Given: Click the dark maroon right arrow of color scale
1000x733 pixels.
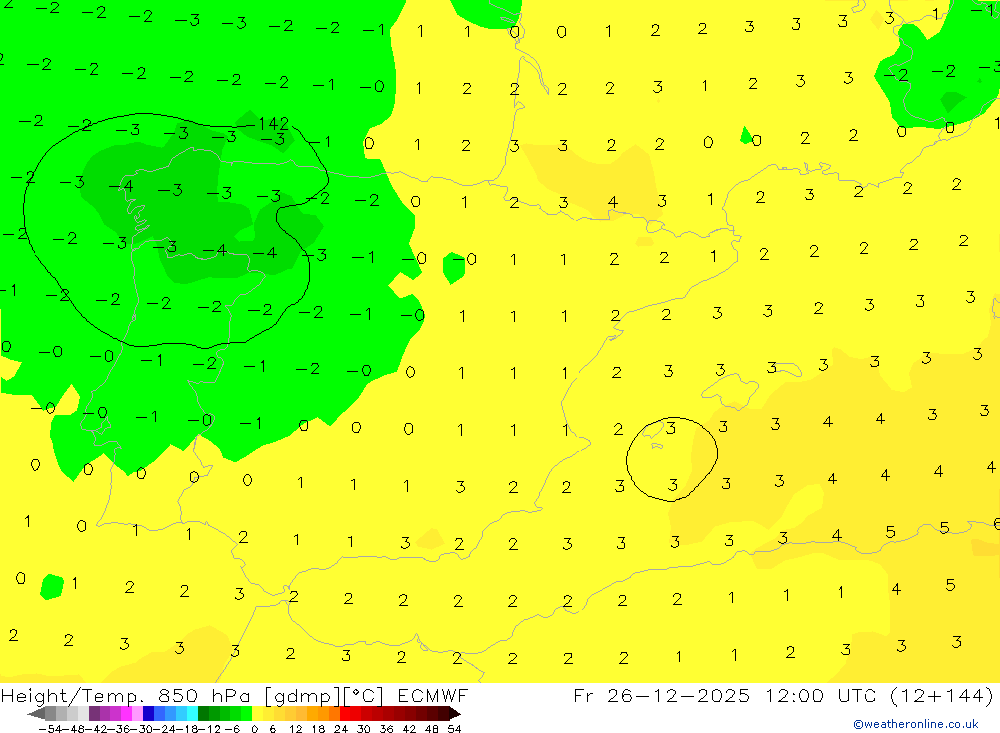Looking at the screenshot, I should 455,714.
